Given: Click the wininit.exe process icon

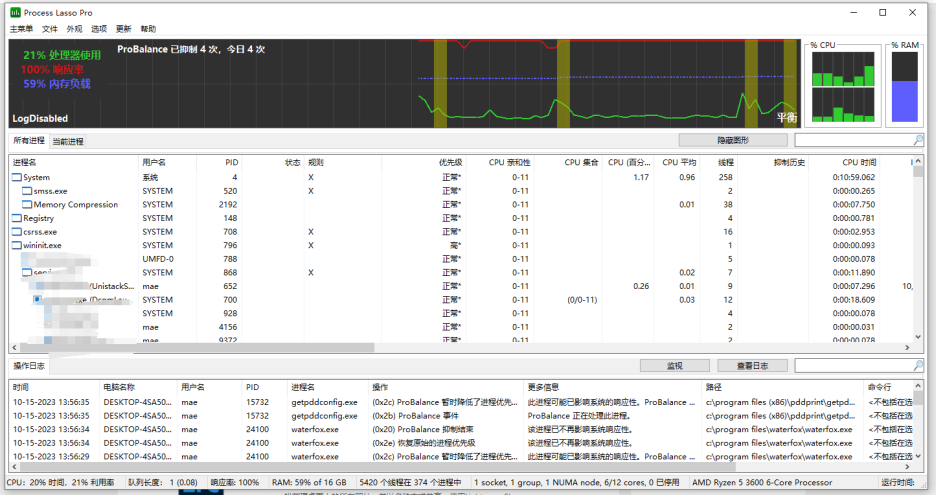Looking at the screenshot, I should coord(17,245).
